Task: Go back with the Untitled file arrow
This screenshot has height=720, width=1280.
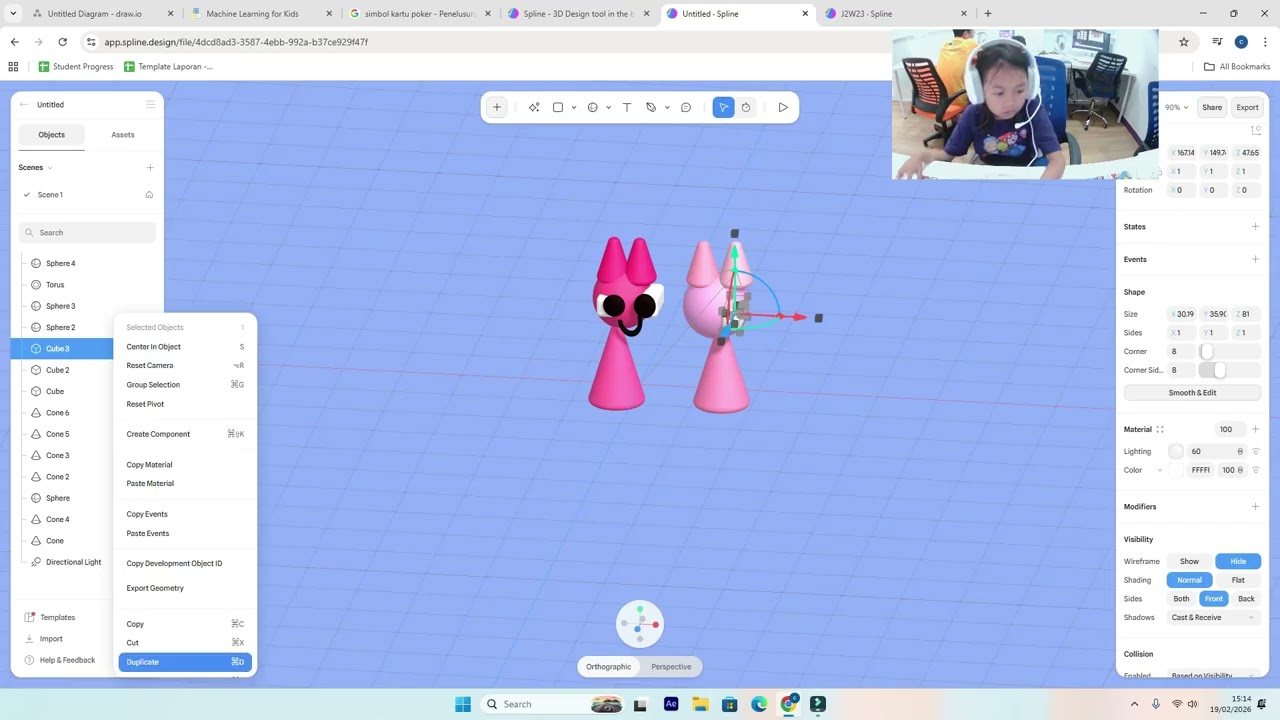Action: (x=24, y=104)
